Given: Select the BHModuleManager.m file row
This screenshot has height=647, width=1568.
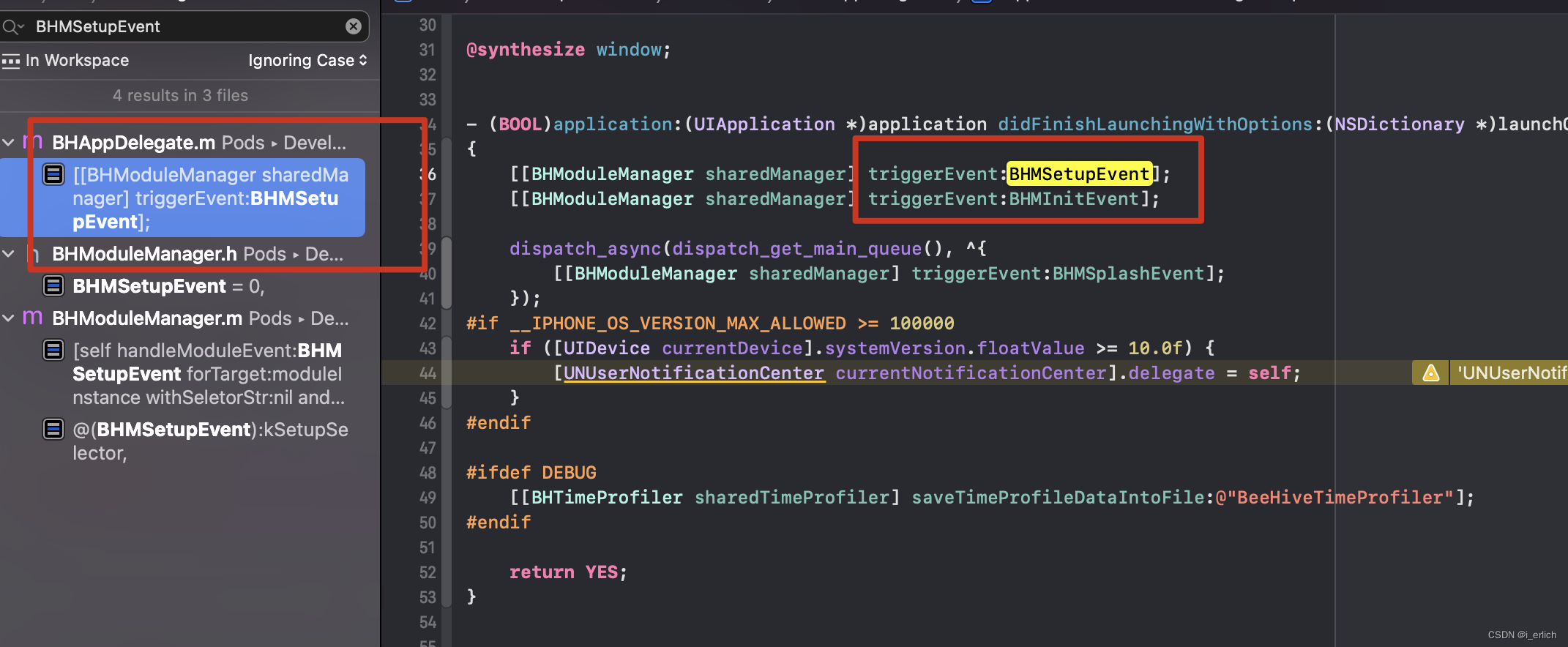Looking at the screenshot, I should (190, 318).
